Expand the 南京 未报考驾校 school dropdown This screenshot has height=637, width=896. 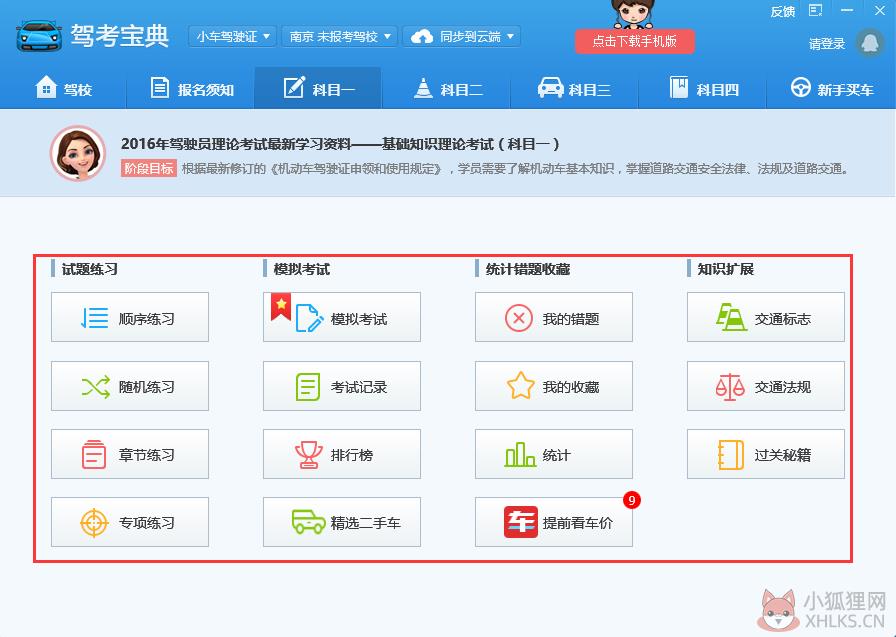(339, 37)
